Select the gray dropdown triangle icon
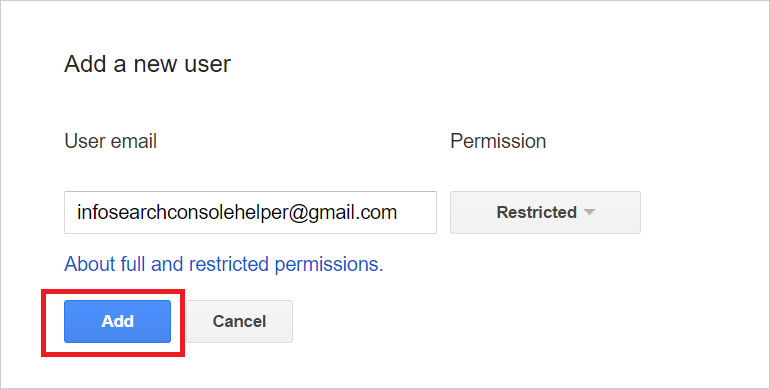The height and width of the screenshot is (389, 770). (589, 213)
